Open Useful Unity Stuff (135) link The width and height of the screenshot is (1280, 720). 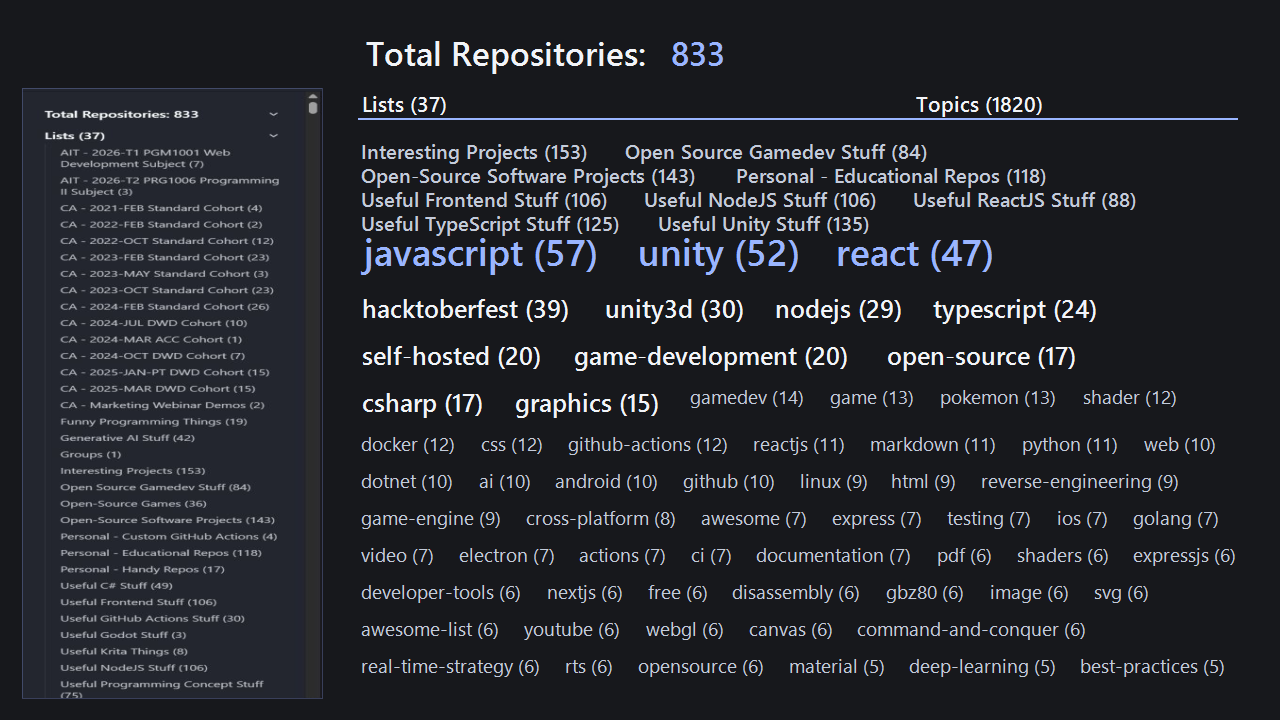763,225
